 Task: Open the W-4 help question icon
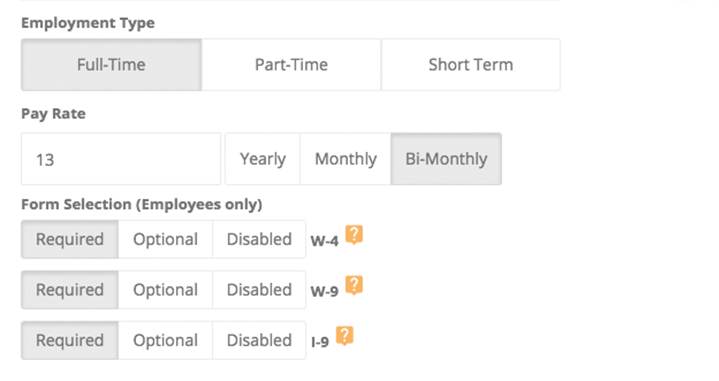click(354, 235)
